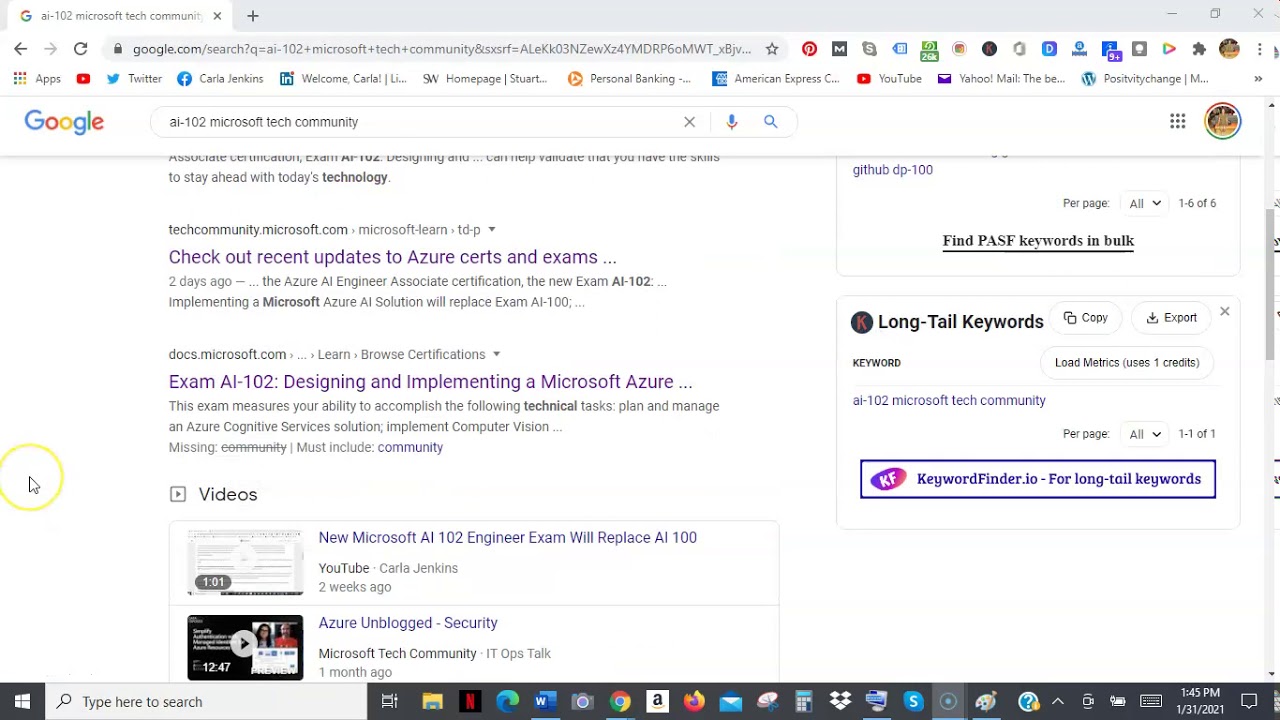
Task: Expand techcommunity result options arrow
Action: click(491, 230)
